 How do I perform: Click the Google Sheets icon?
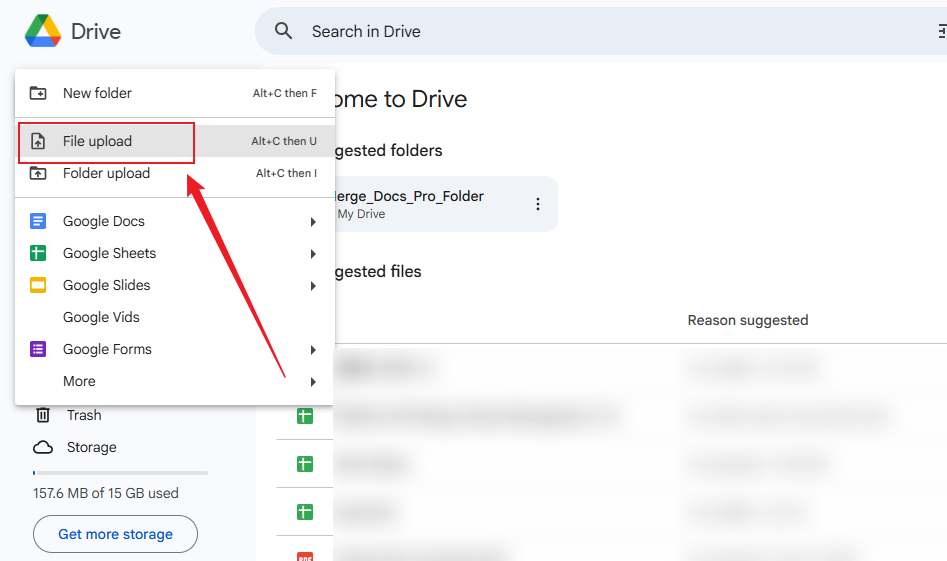(38, 253)
